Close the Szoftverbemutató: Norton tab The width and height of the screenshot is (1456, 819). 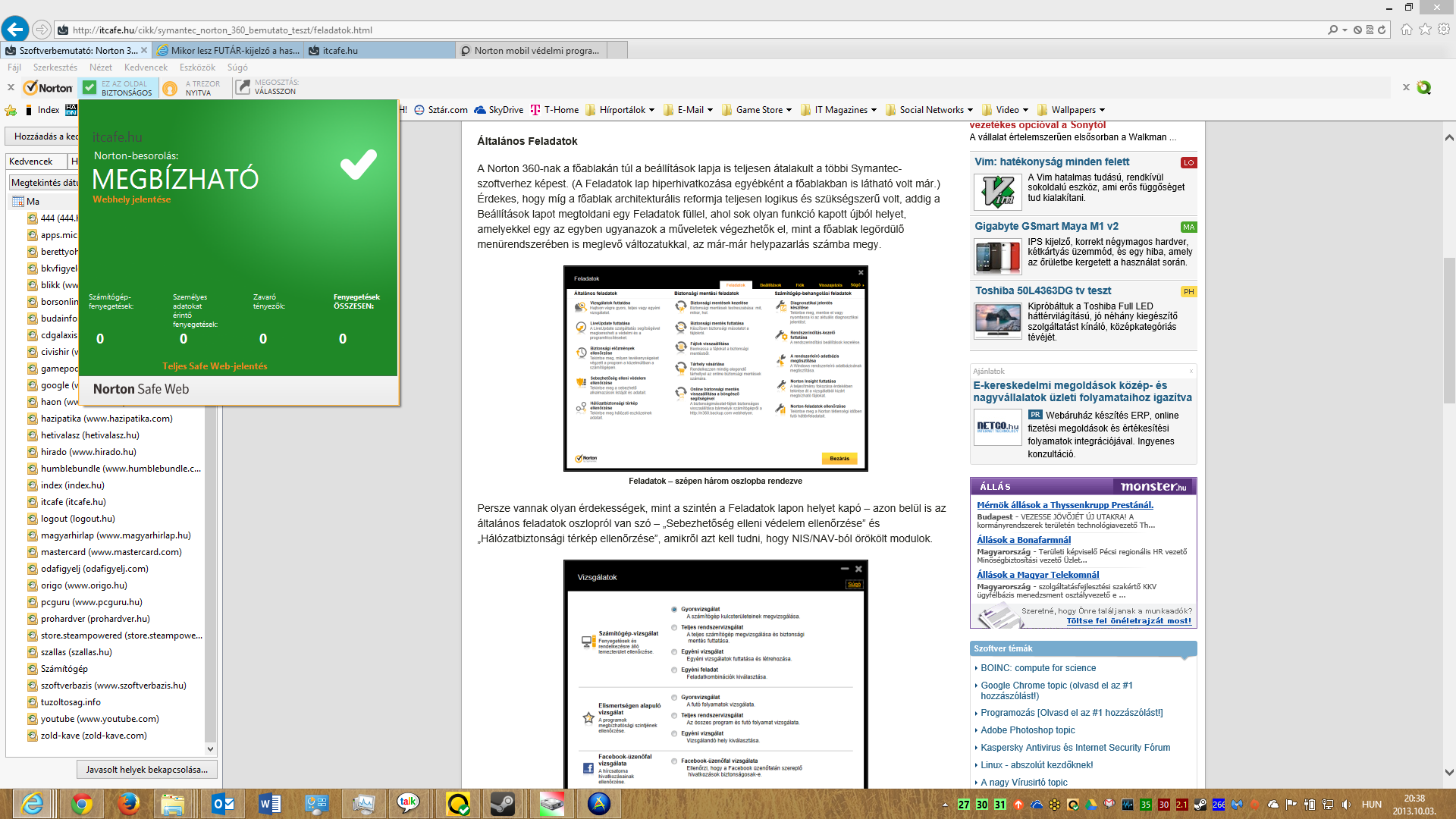click(144, 50)
